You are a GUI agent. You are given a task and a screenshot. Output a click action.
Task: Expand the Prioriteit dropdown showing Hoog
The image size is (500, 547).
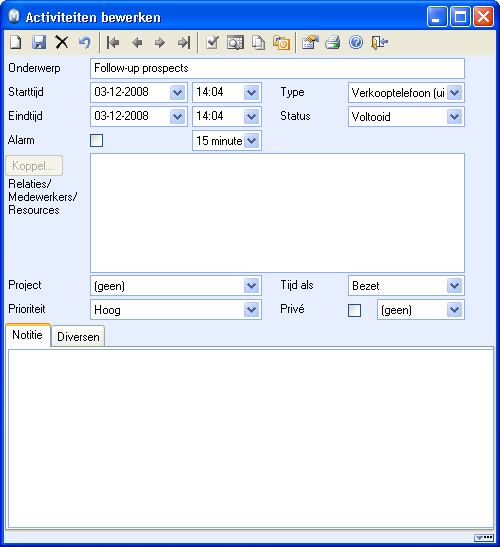click(251, 309)
